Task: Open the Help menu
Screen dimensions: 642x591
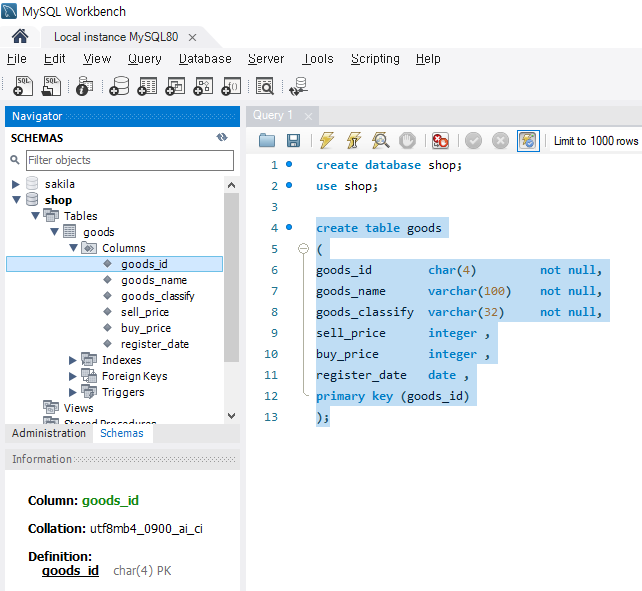Action: coord(428,59)
